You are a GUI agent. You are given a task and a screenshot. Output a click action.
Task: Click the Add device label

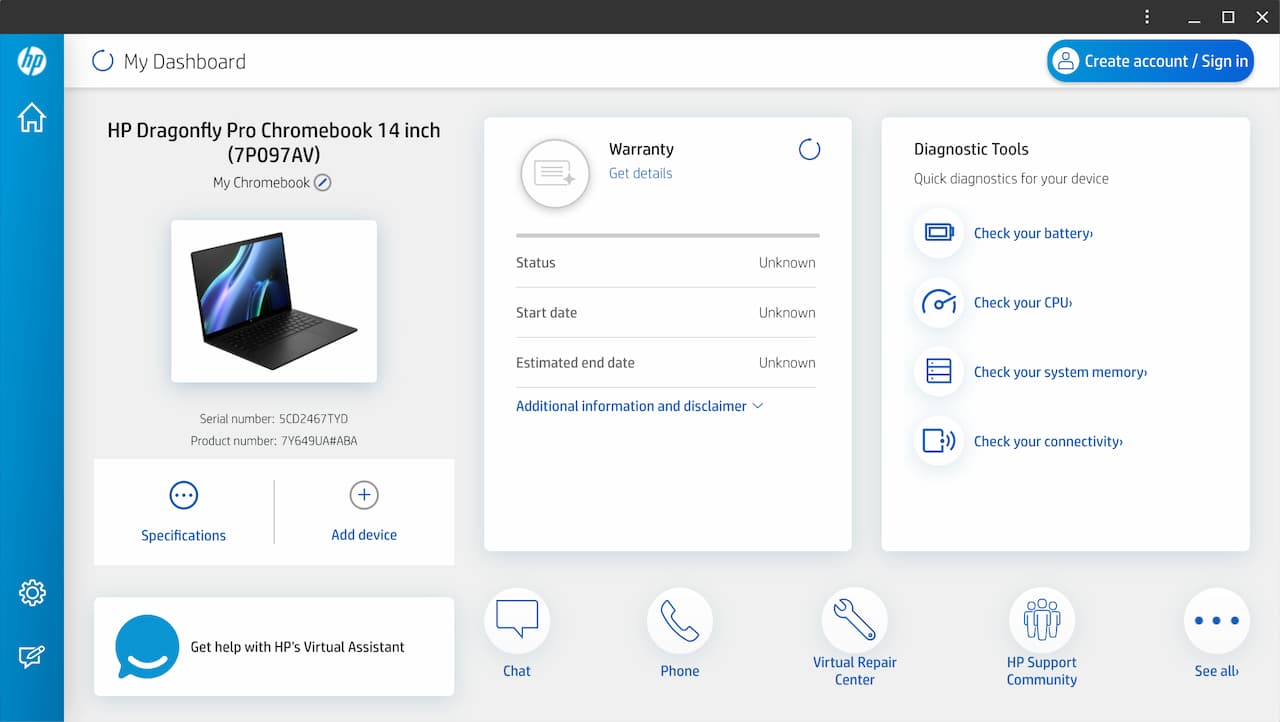364,535
